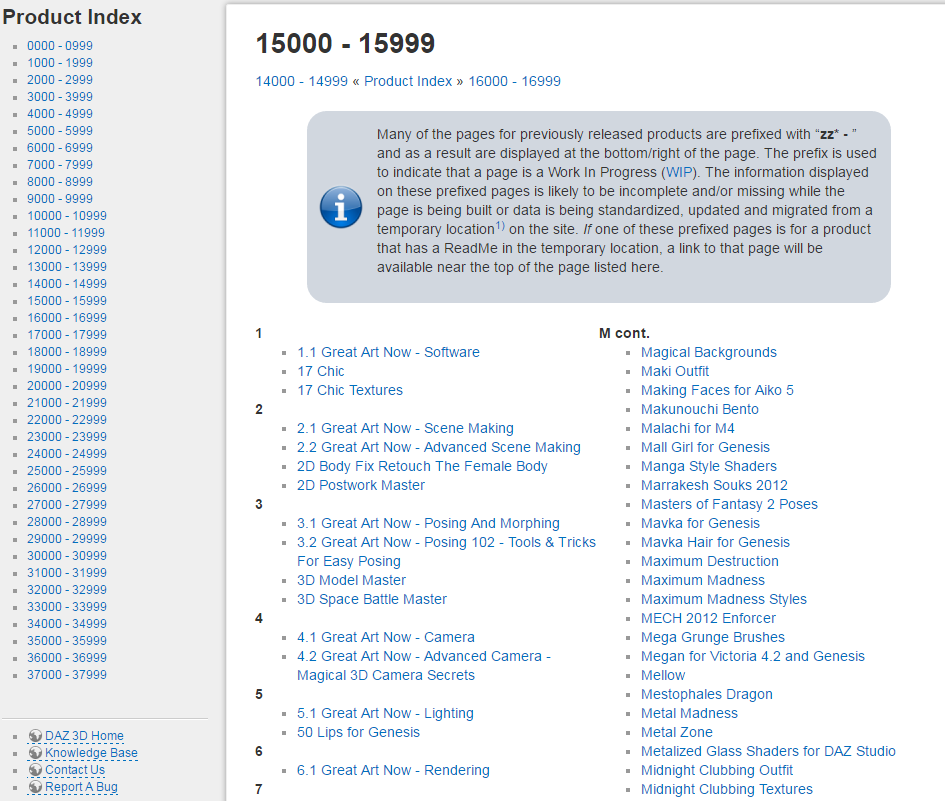Open Maximum Destruction product link
Image resolution: width=945 pixels, height=801 pixels.
point(710,561)
